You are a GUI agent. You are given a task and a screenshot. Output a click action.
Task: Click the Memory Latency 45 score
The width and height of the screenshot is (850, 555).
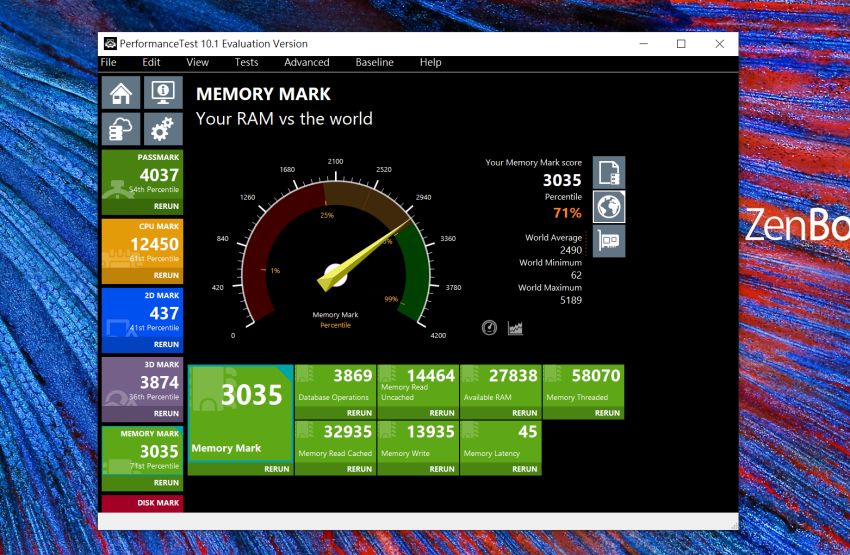[x=527, y=432]
